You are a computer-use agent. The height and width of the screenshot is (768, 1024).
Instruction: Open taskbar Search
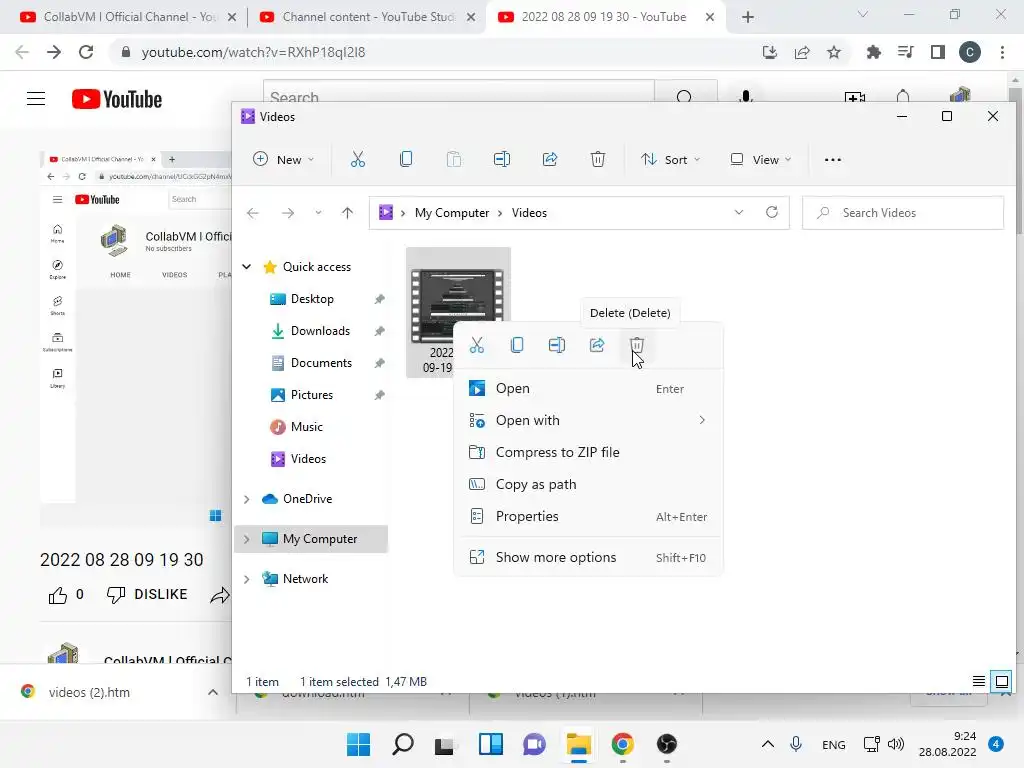tap(403, 744)
